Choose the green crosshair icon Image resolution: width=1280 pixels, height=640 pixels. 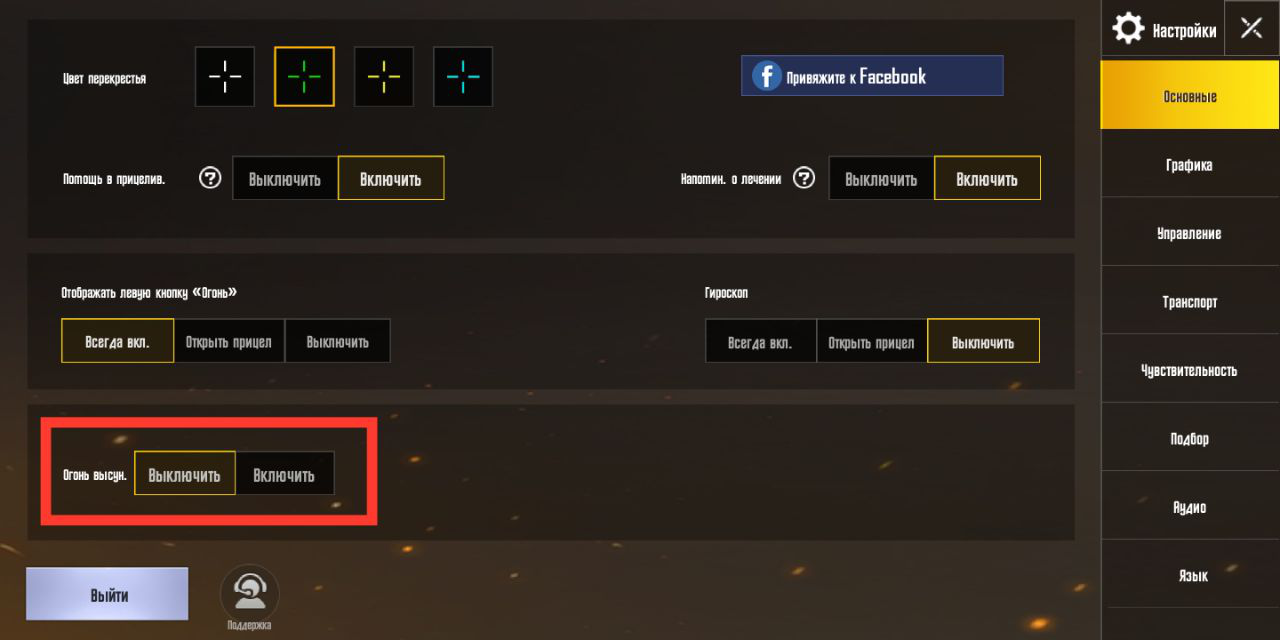click(x=304, y=76)
